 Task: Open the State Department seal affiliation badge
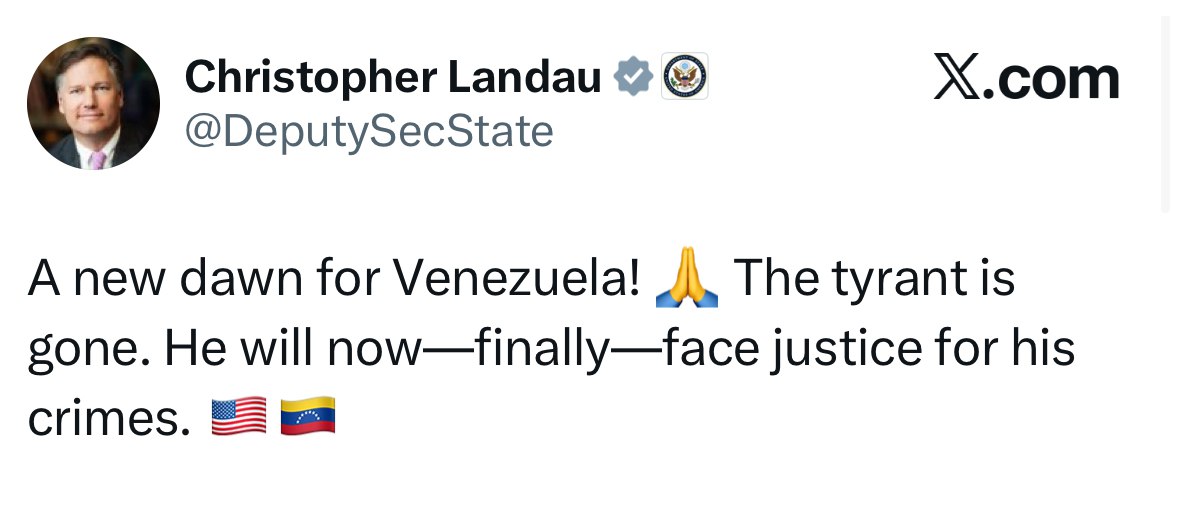pyautogui.click(x=685, y=78)
